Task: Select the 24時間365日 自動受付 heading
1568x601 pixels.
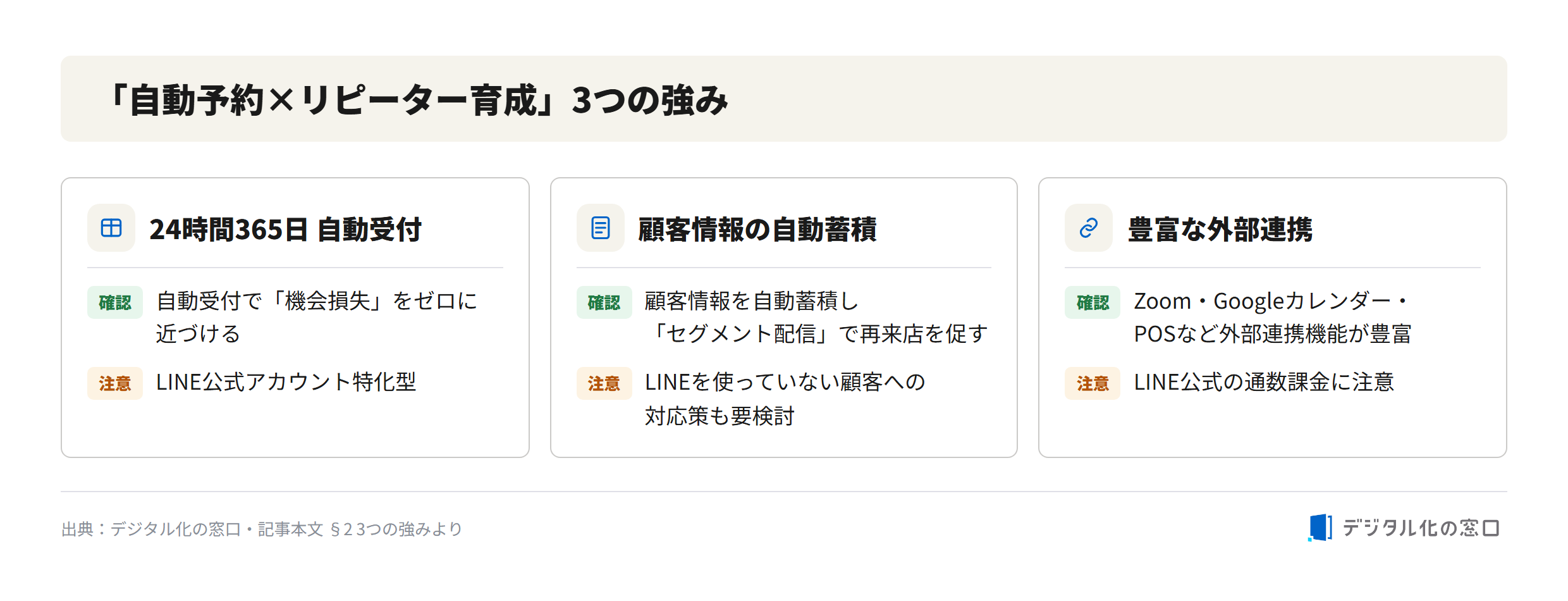Action: tap(286, 229)
